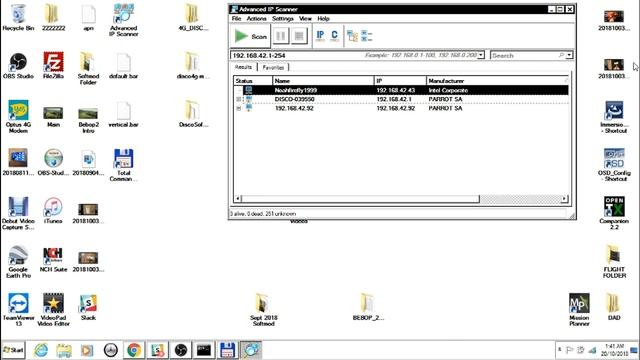Open the View menu
Viewport: 640px width, 360px height.
pyautogui.click(x=305, y=18)
